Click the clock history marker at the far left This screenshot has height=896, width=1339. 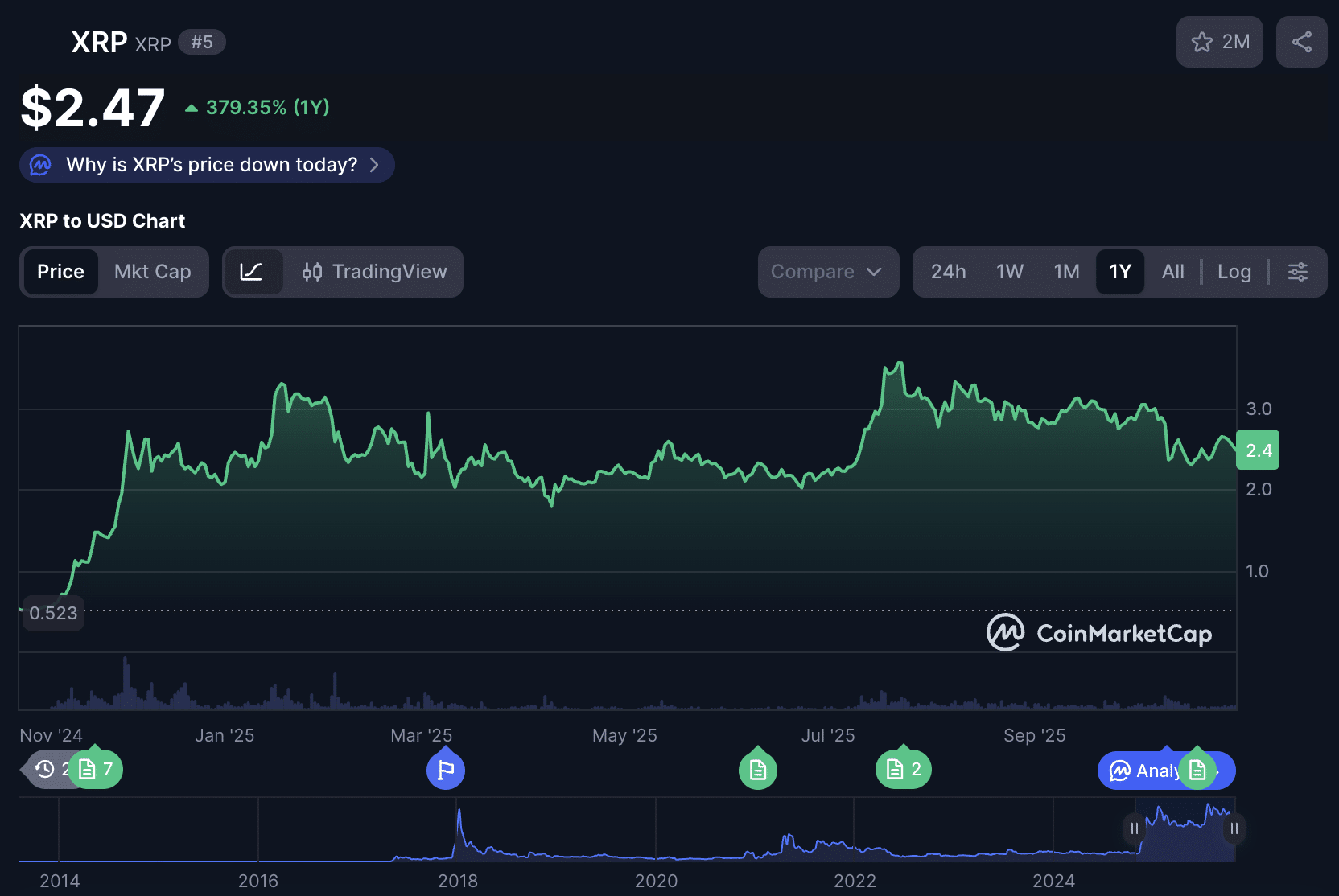46,769
